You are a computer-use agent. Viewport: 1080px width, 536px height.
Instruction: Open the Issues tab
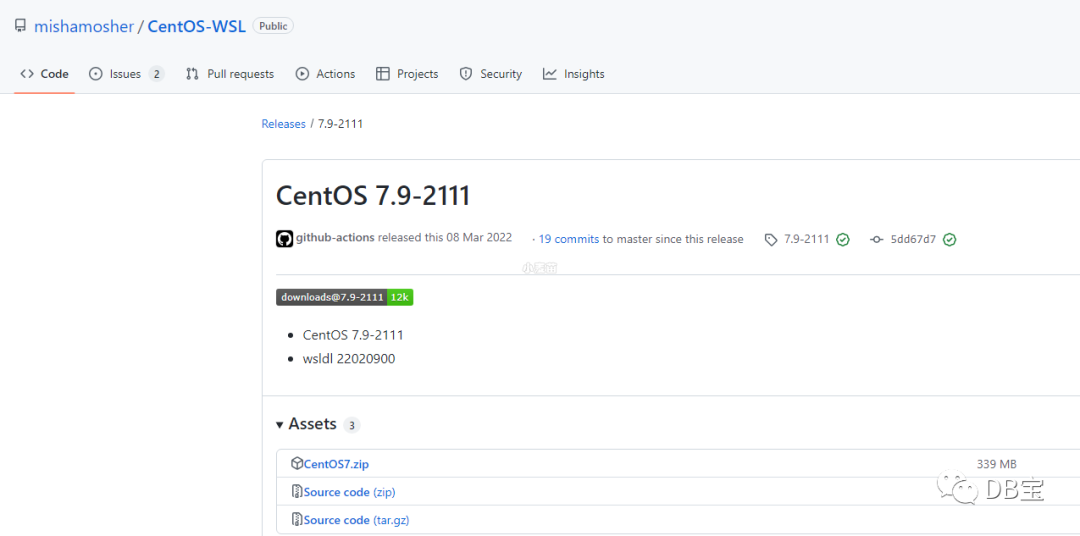tap(127, 74)
